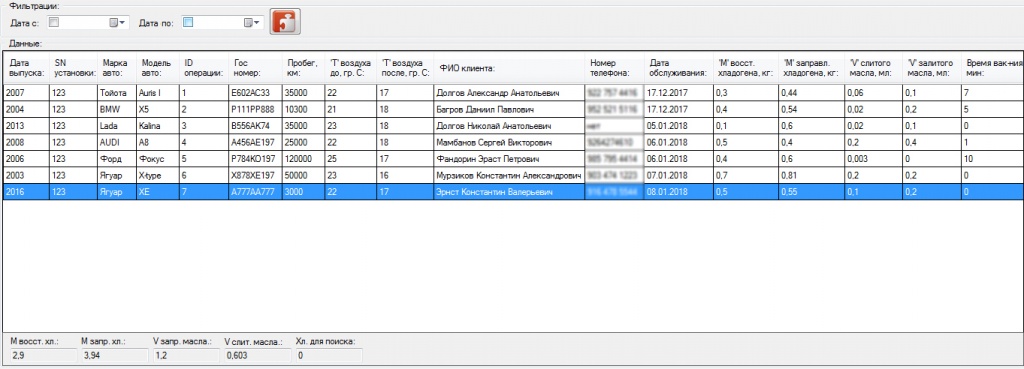
Task: Click 'Хл. для поиска' field
Action: [x=328, y=356]
